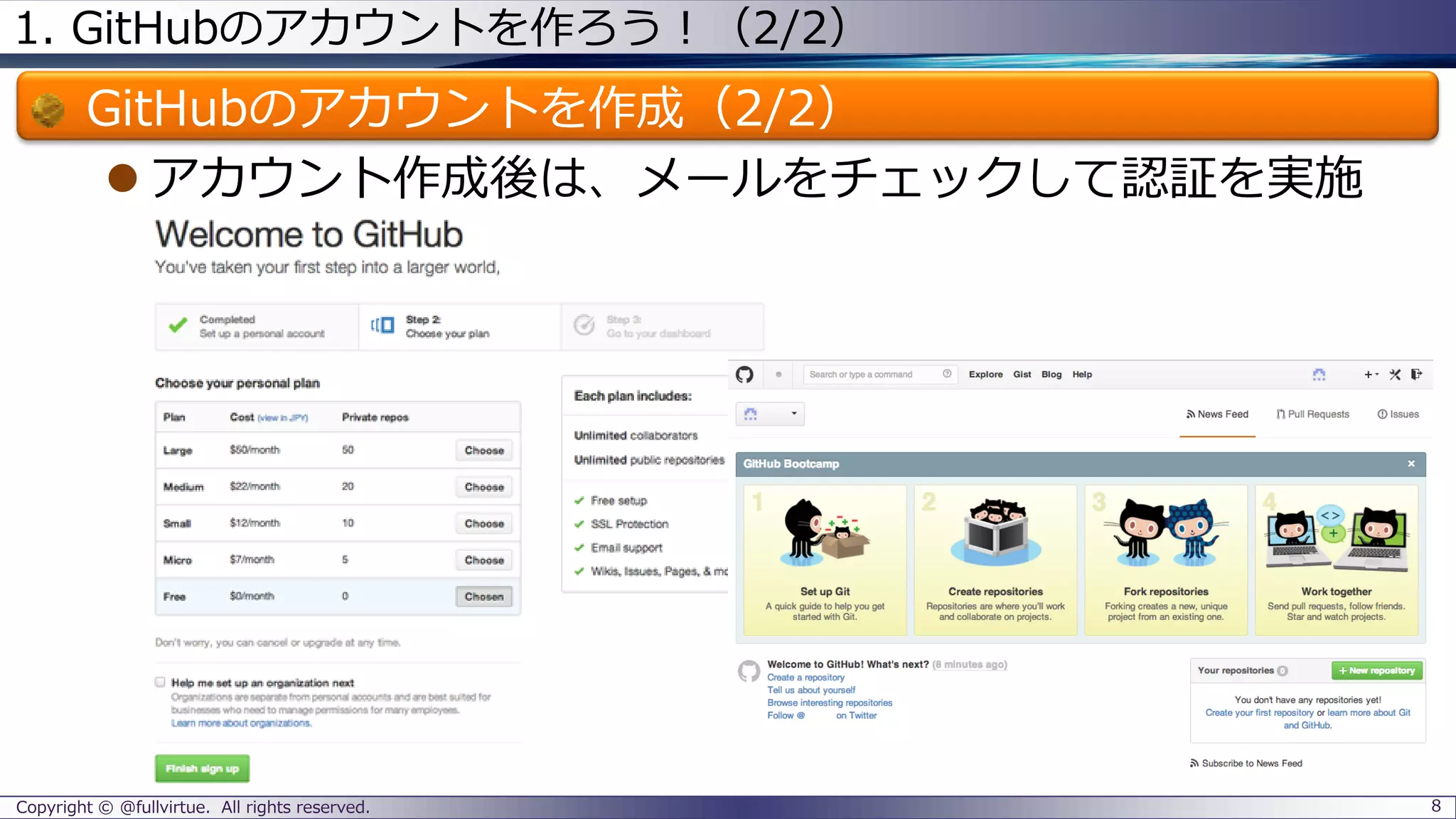
Task: Click the $0/month cost cell
Action: click(x=252, y=596)
